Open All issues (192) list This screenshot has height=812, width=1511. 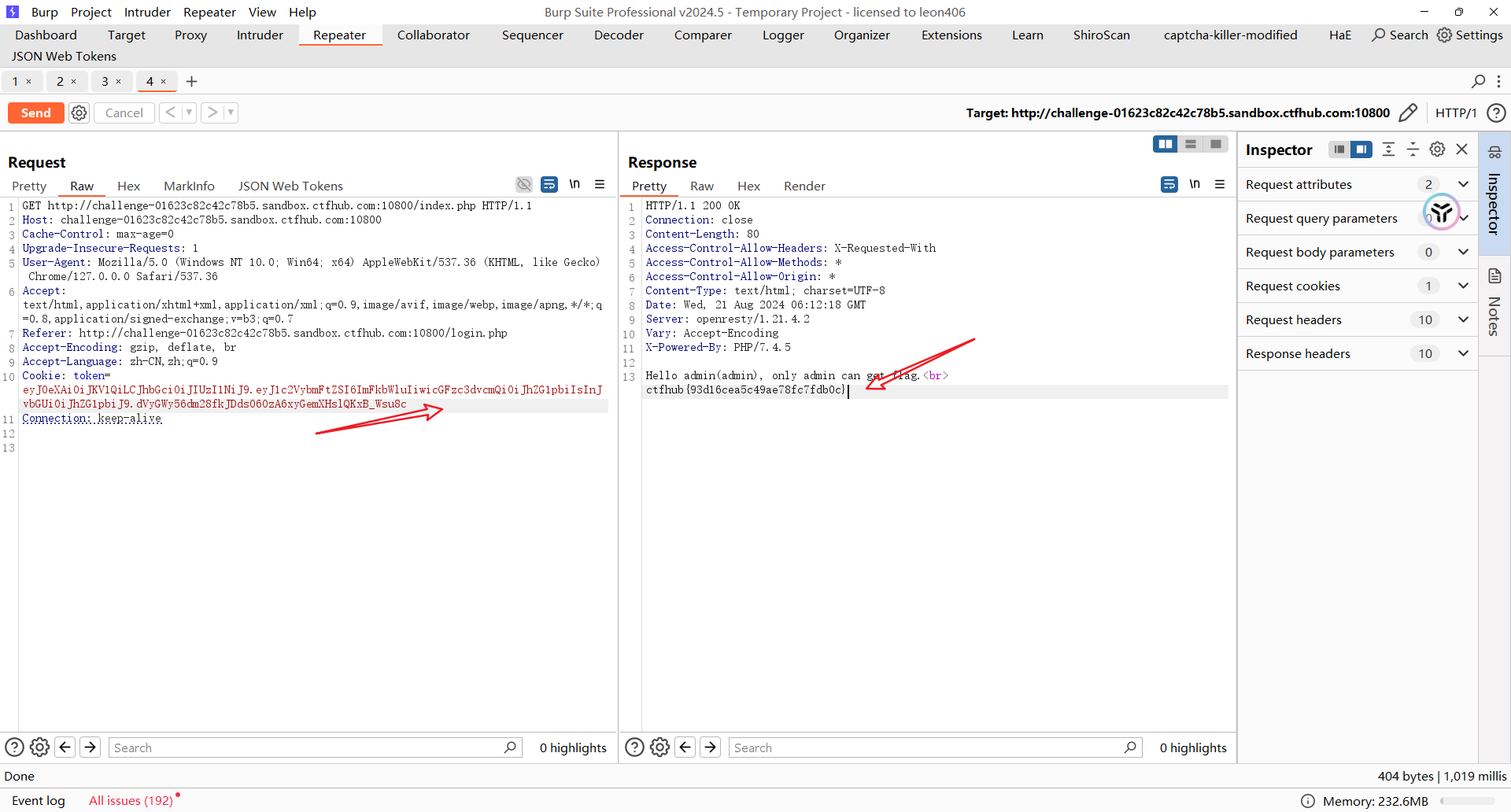point(131,800)
